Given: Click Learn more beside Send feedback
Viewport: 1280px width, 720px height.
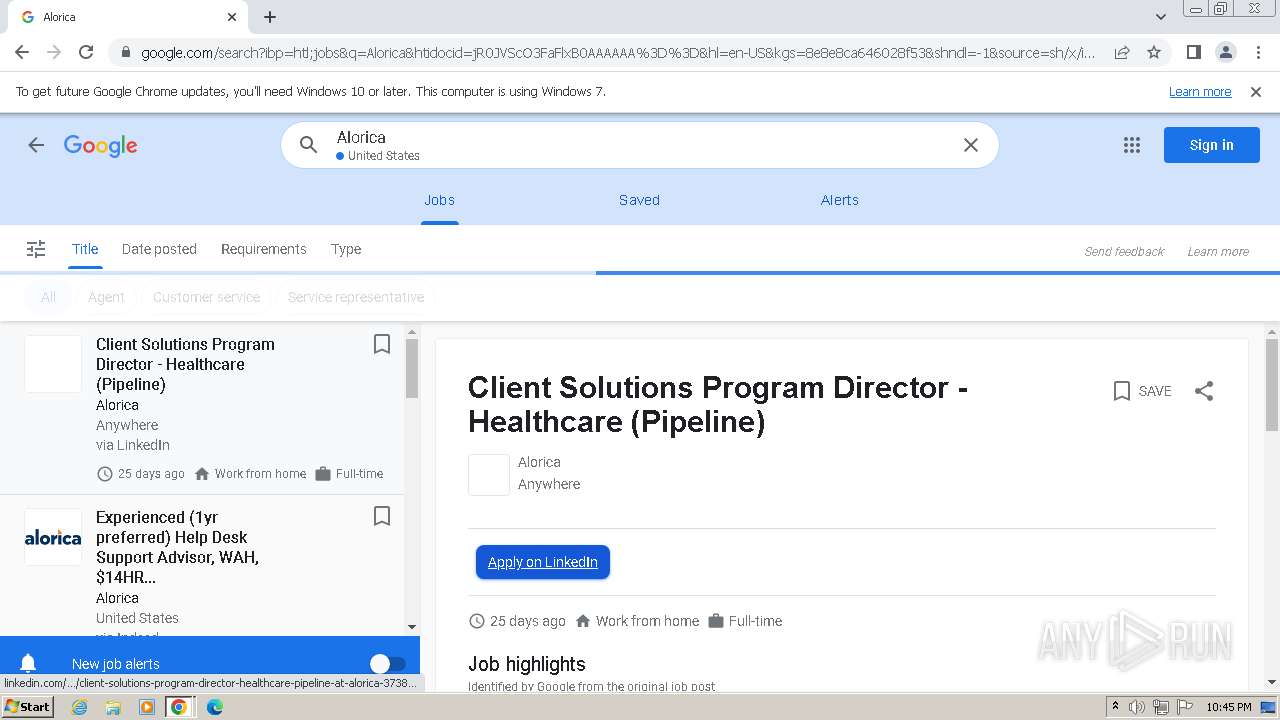Looking at the screenshot, I should pyautogui.click(x=1218, y=251).
